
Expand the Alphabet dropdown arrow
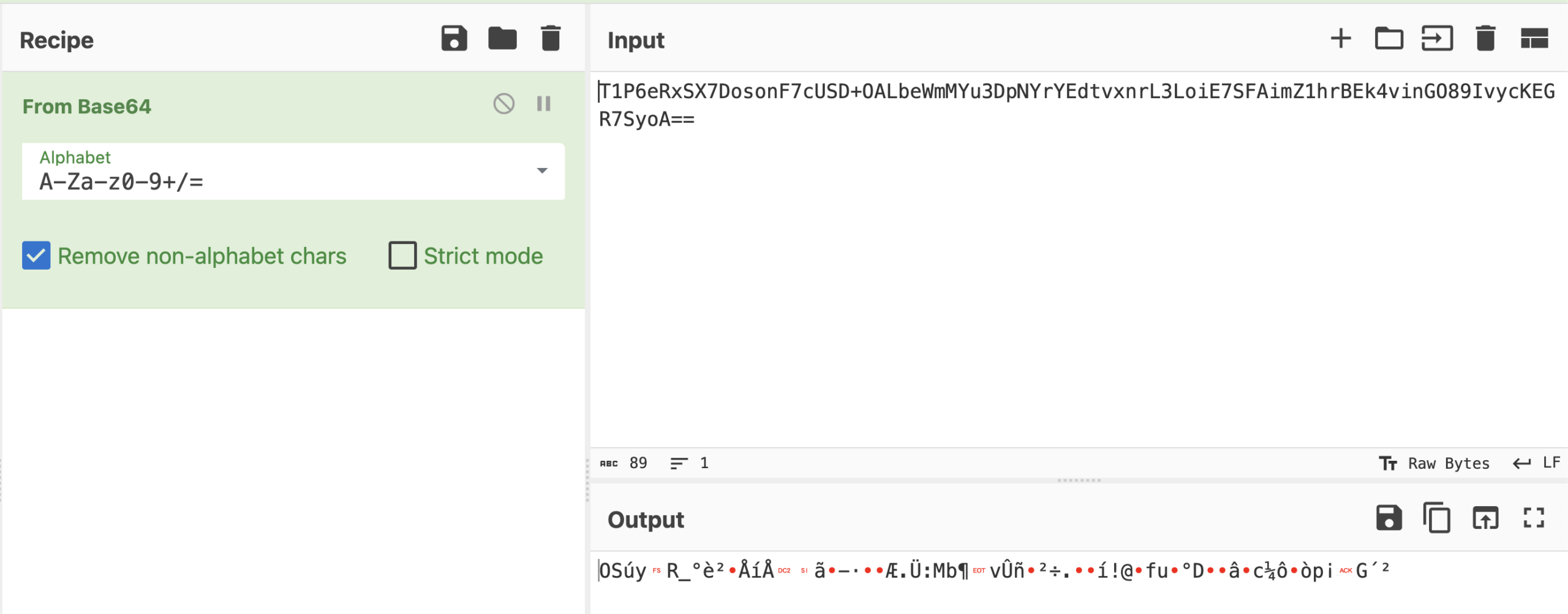542,171
